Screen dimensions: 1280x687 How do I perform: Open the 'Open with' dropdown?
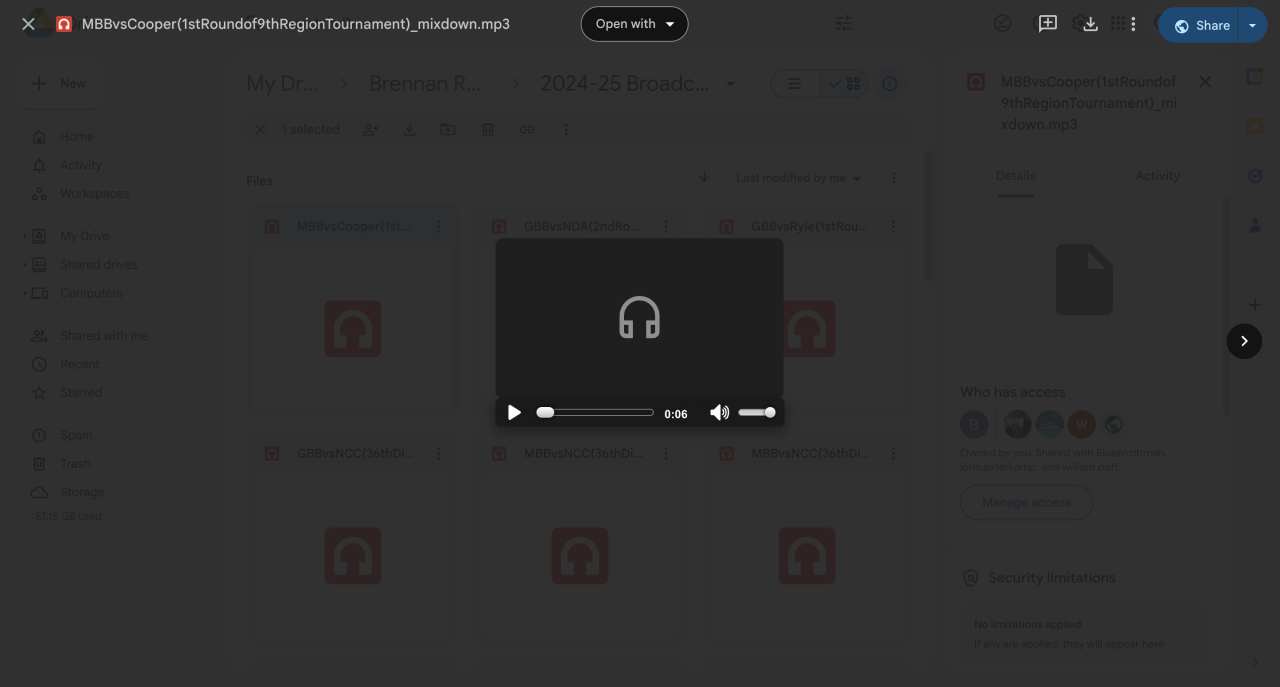pos(634,24)
